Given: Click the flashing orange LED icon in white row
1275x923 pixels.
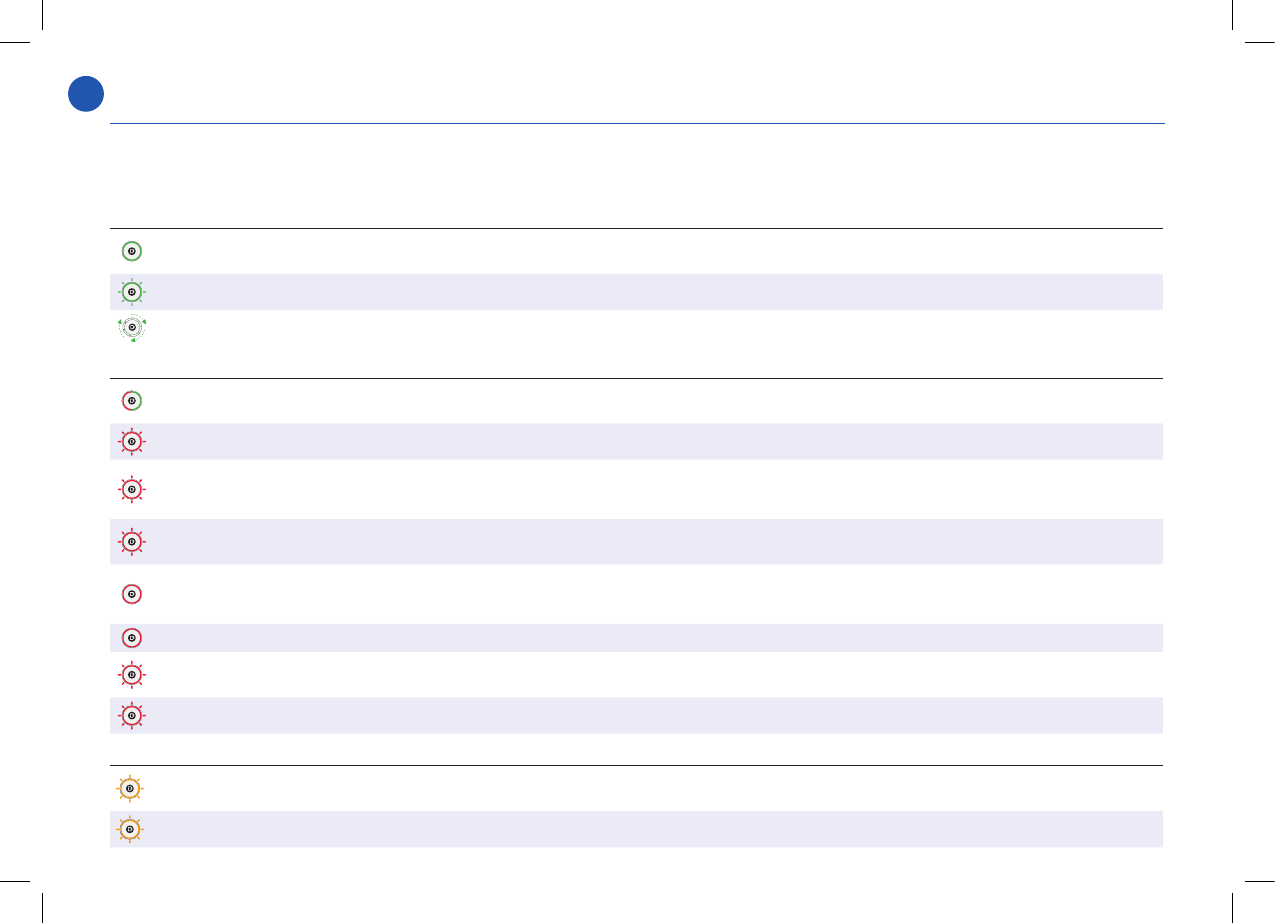Looking at the screenshot, I should pos(130,788).
